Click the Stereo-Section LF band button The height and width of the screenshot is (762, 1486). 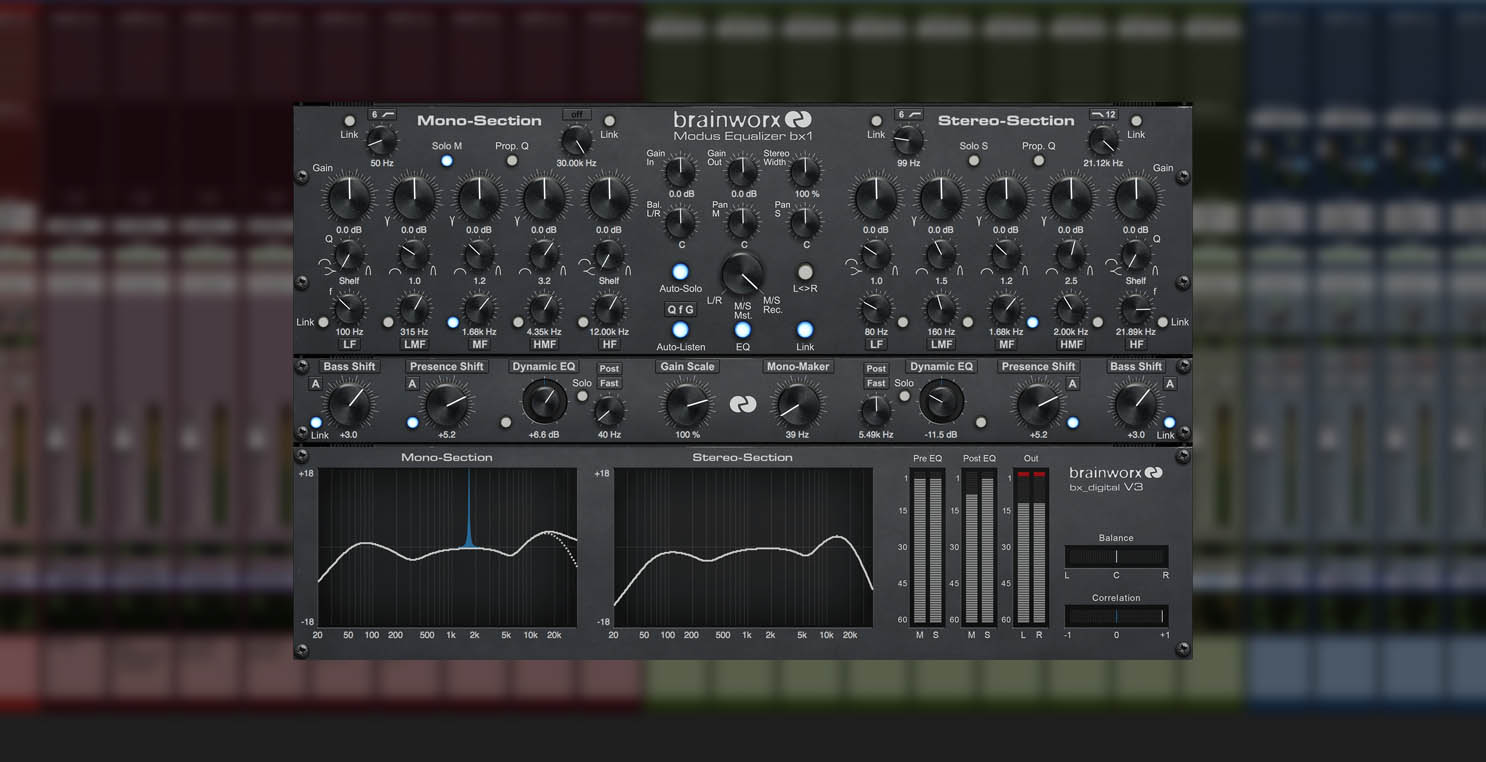[876, 344]
